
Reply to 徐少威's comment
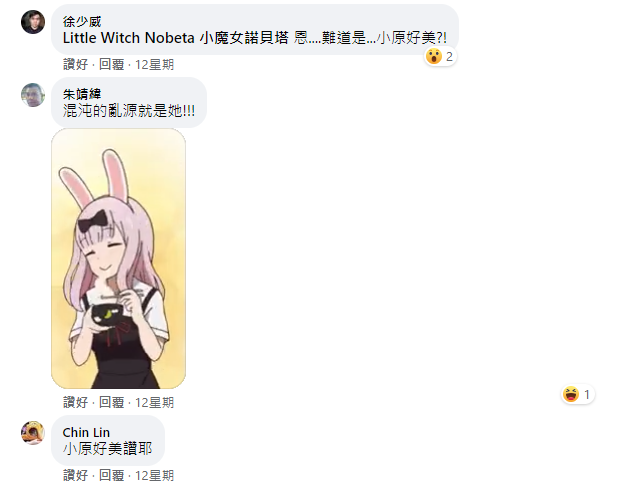click(111, 64)
